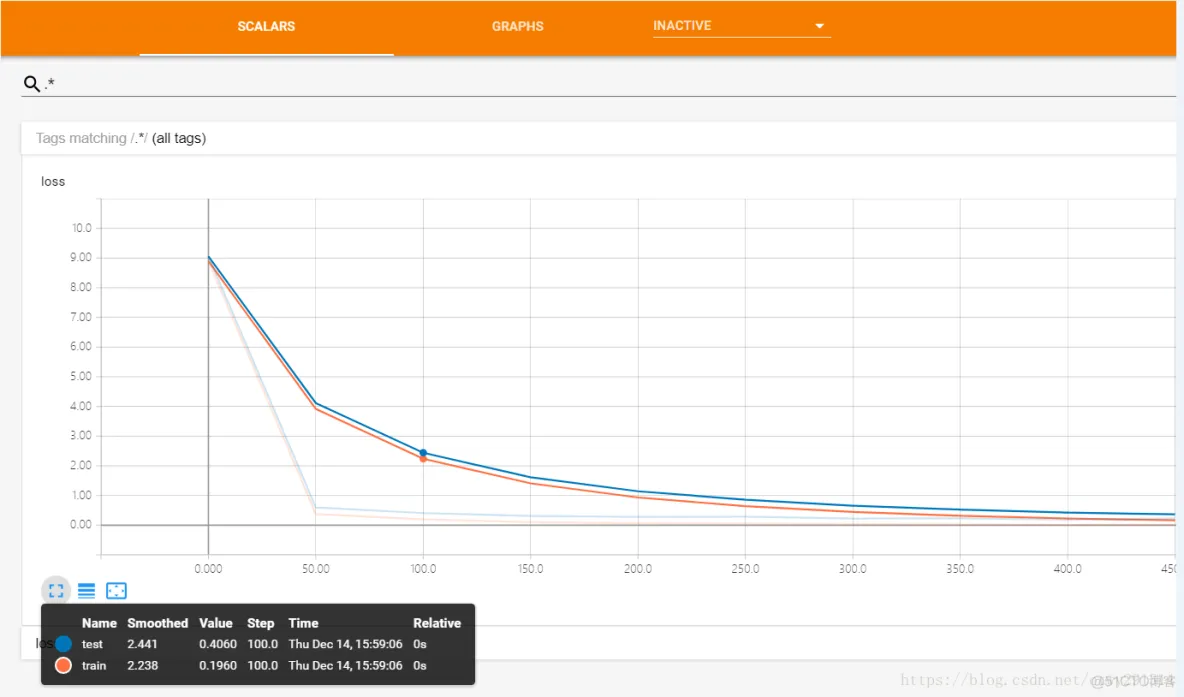Click the 'loss' chart title
Image resolution: width=1184 pixels, height=697 pixels.
click(x=53, y=181)
